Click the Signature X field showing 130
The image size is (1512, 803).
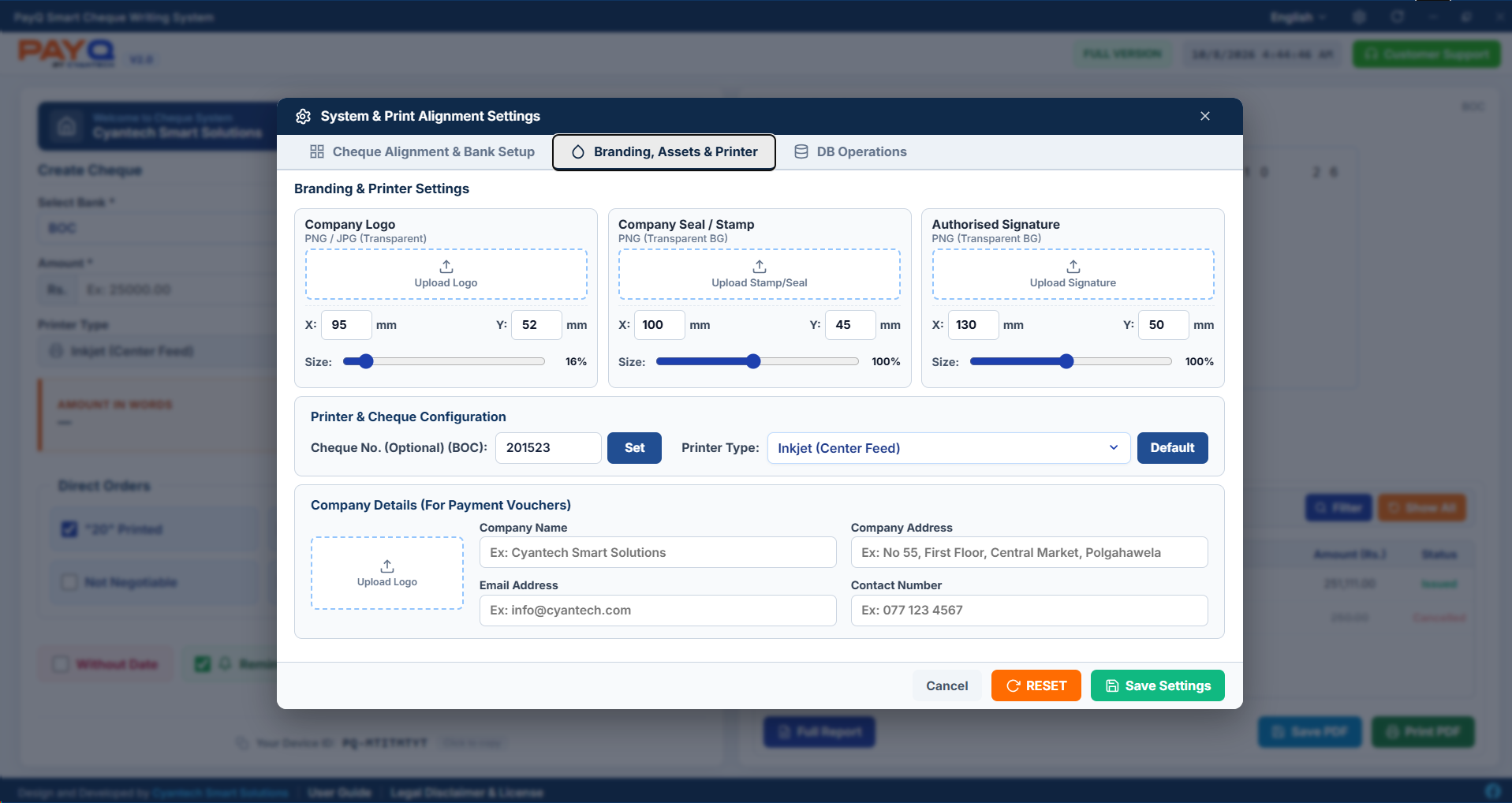tap(973, 325)
